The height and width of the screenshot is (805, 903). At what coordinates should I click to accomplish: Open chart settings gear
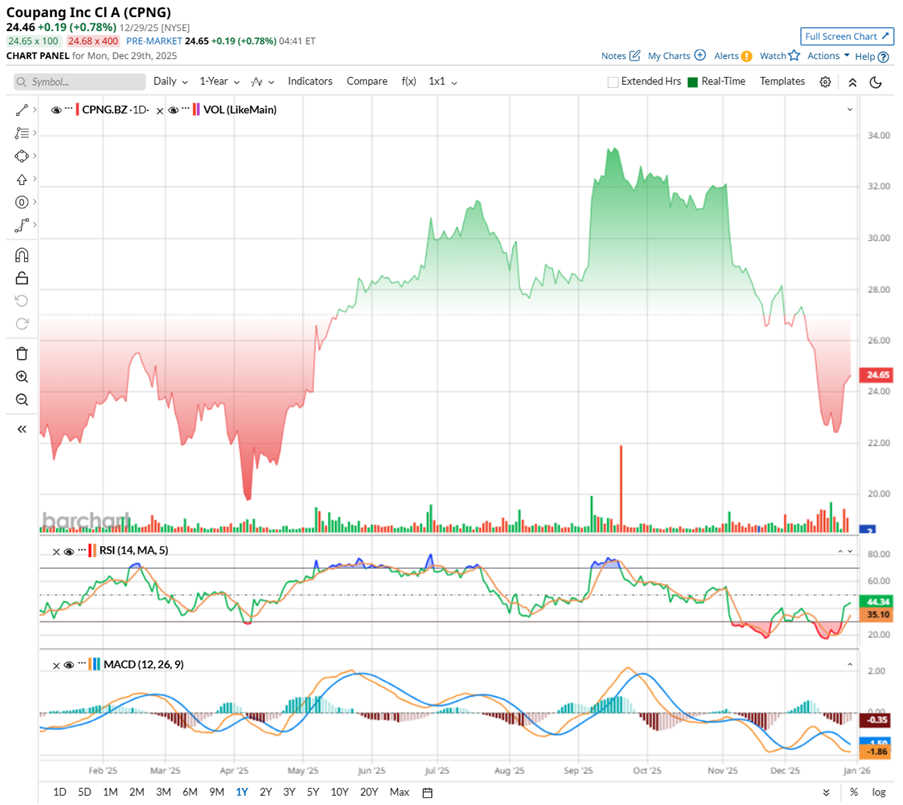click(x=825, y=82)
